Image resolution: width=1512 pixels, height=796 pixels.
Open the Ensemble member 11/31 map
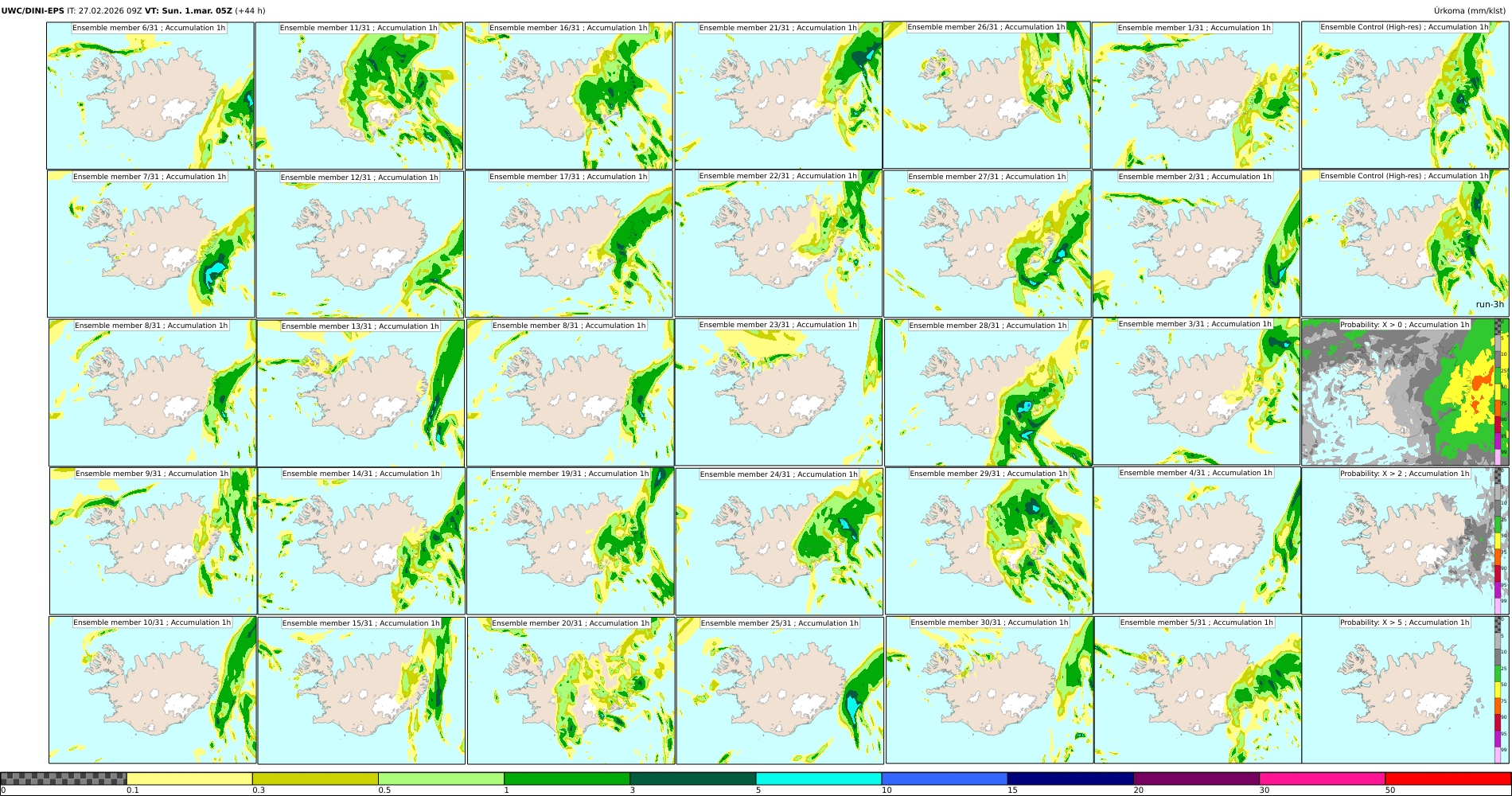359,96
